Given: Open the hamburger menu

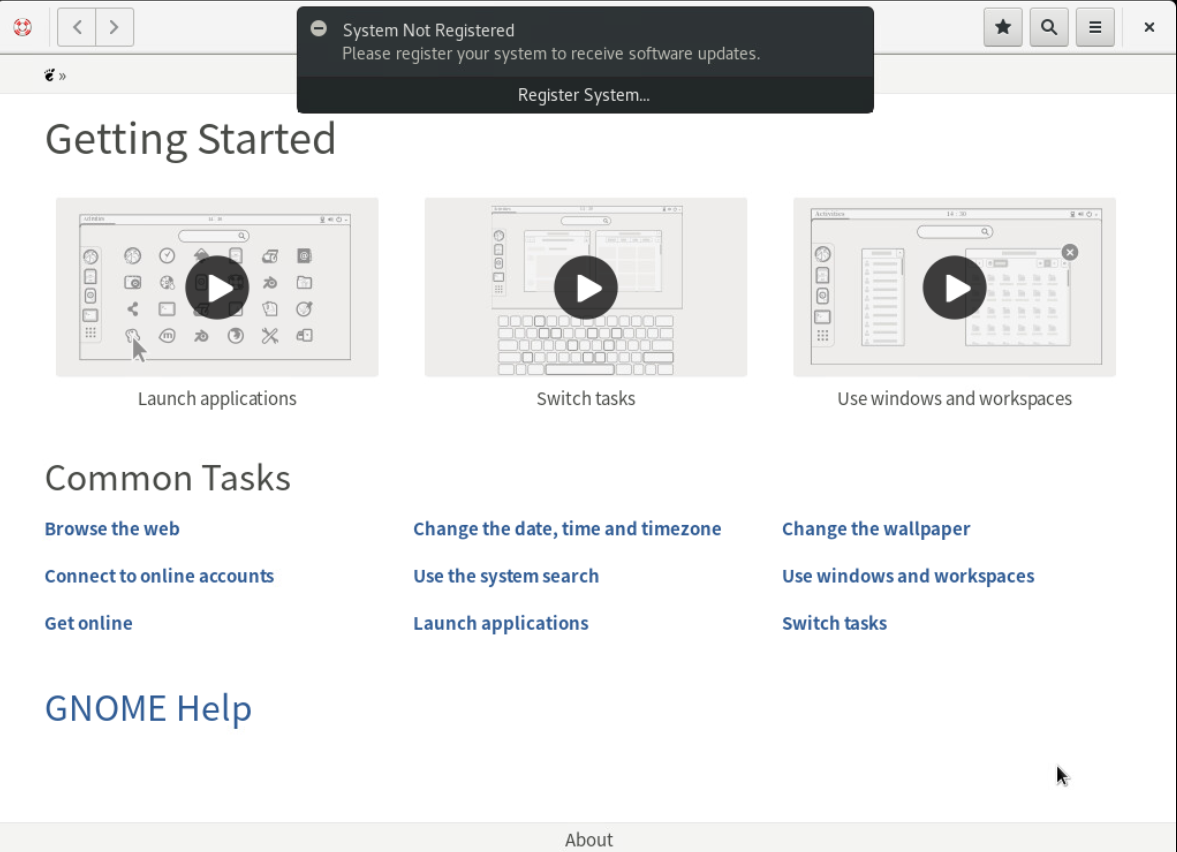Looking at the screenshot, I should pyautogui.click(x=1095, y=28).
